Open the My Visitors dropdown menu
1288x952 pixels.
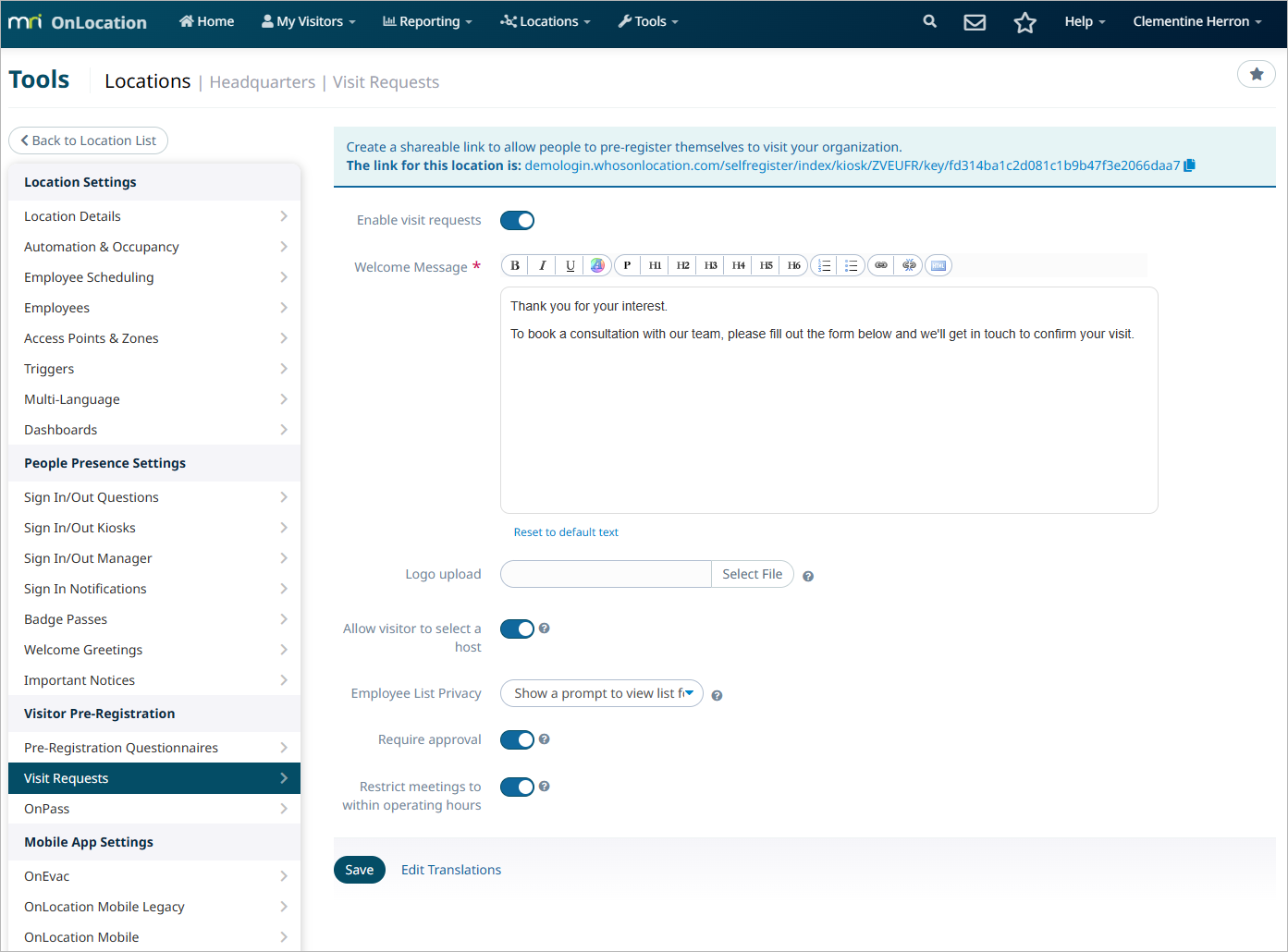click(309, 21)
